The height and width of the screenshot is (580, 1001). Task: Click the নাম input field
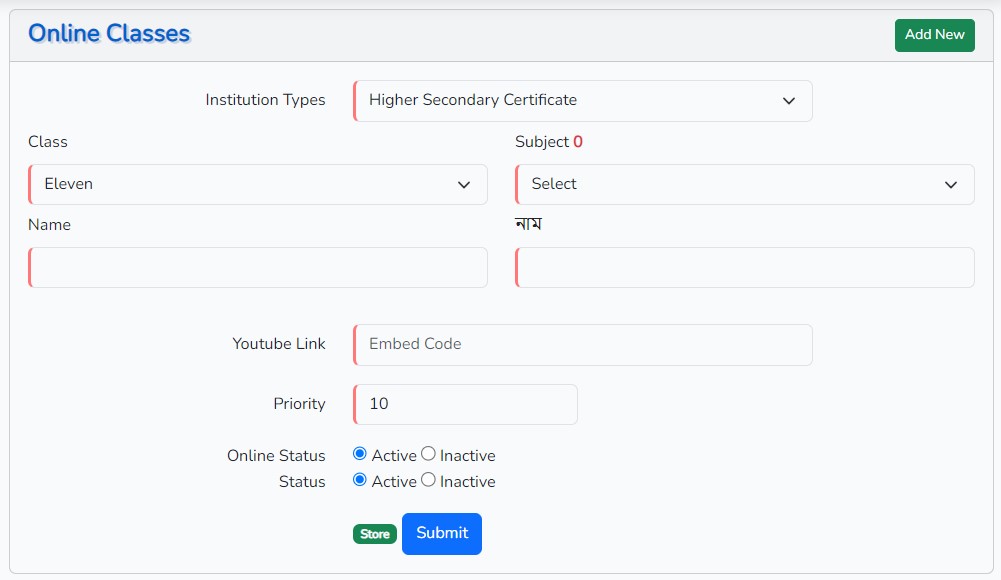pyautogui.click(x=744, y=268)
